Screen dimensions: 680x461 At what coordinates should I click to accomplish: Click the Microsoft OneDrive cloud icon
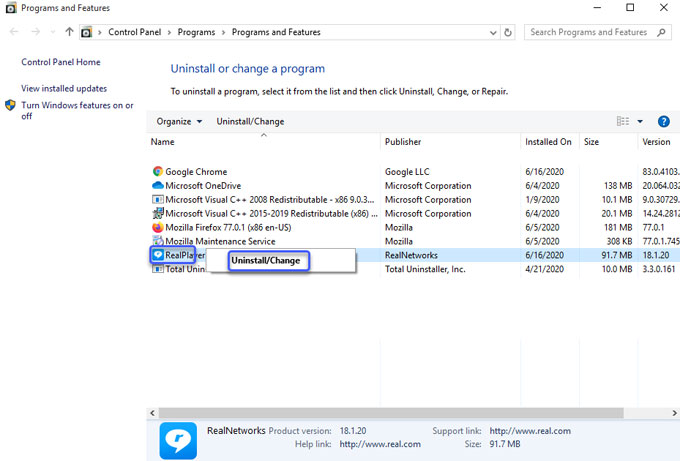158,185
